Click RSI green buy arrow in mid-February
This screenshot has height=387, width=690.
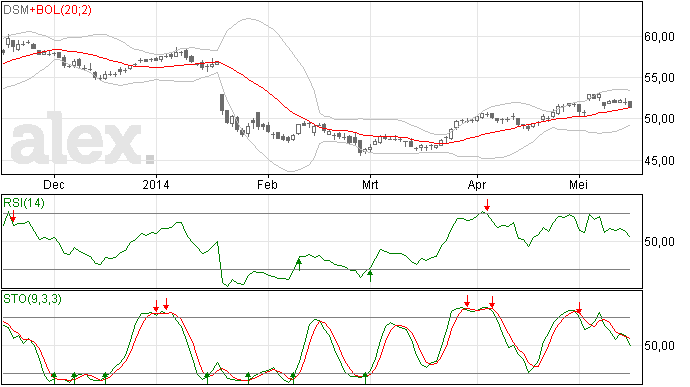[299, 265]
